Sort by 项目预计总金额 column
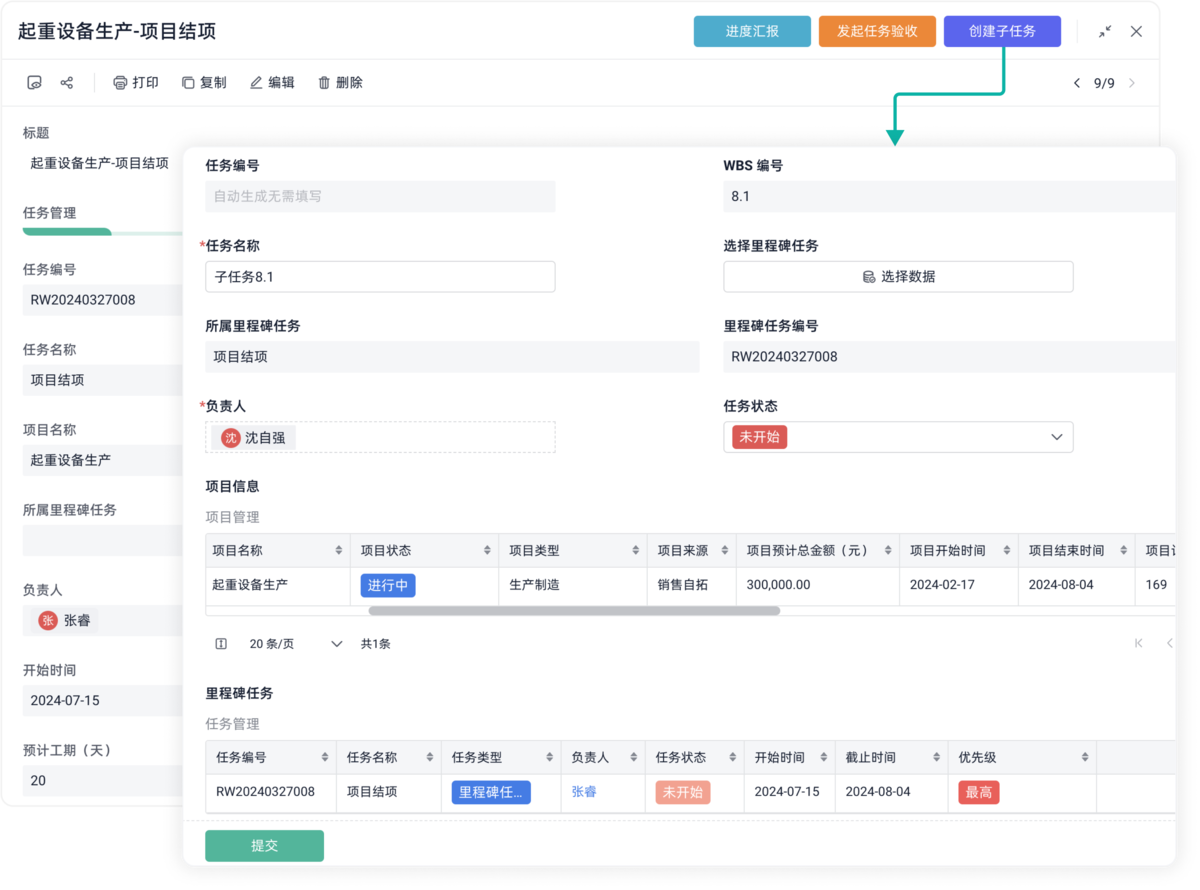Viewport: 1200px width, 890px height. pyautogui.click(x=887, y=551)
